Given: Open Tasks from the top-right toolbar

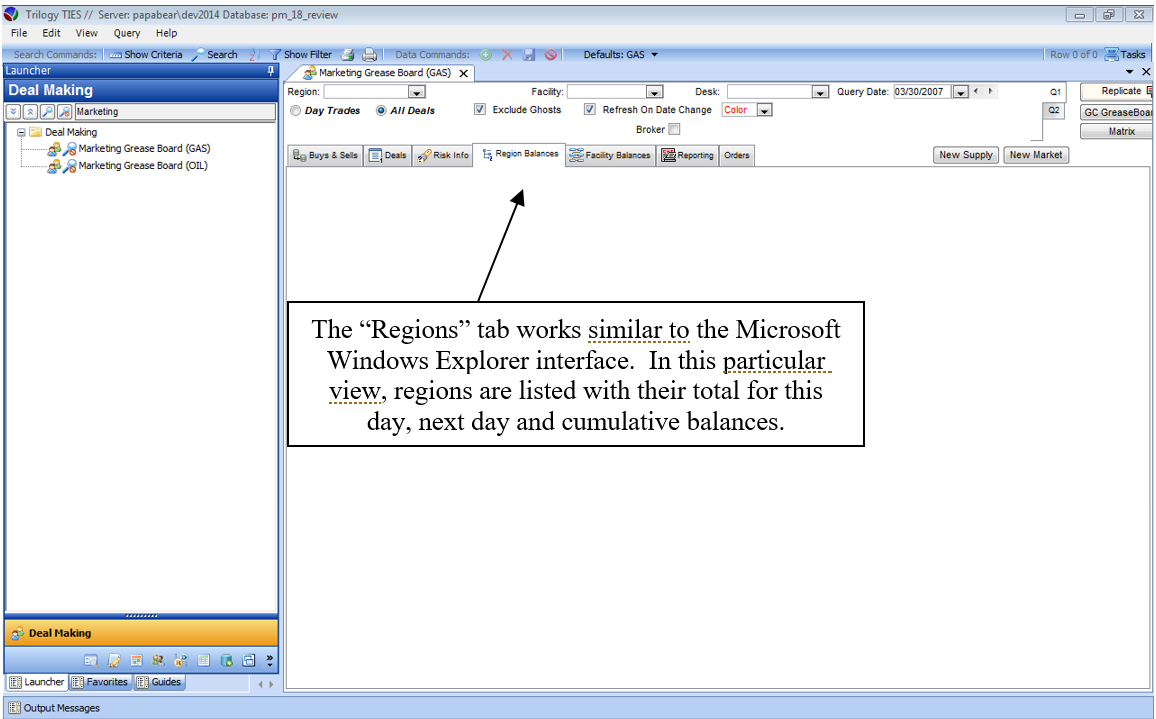Looking at the screenshot, I should (1125, 55).
